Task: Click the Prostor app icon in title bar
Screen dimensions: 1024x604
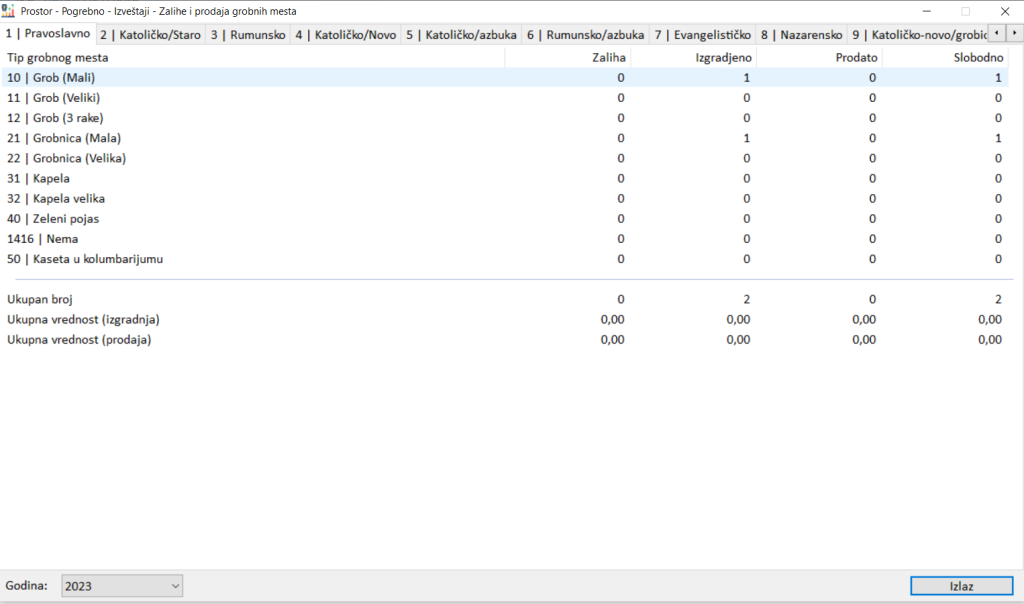Action: point(10,11)
